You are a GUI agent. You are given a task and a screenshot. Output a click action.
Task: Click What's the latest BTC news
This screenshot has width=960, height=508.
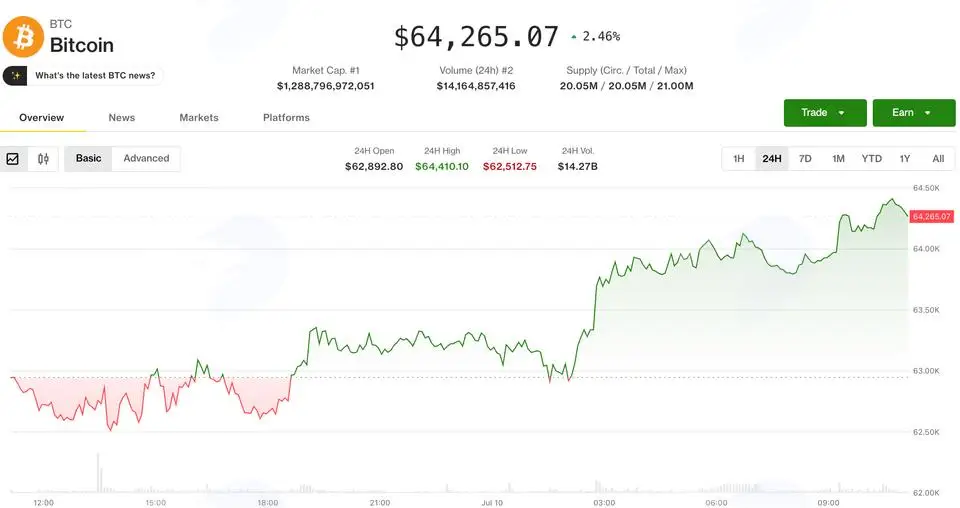pyautogui.click(x=95, y=76)
